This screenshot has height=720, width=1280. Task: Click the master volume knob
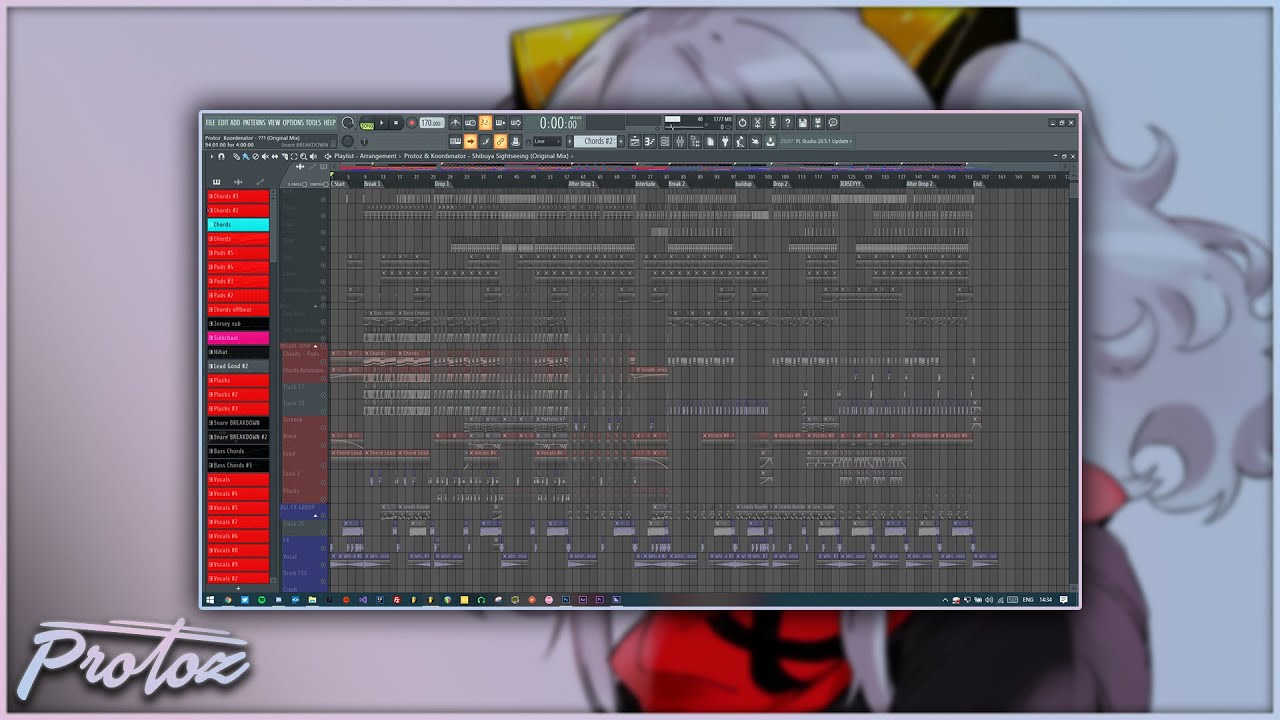[x=348, y=123]
